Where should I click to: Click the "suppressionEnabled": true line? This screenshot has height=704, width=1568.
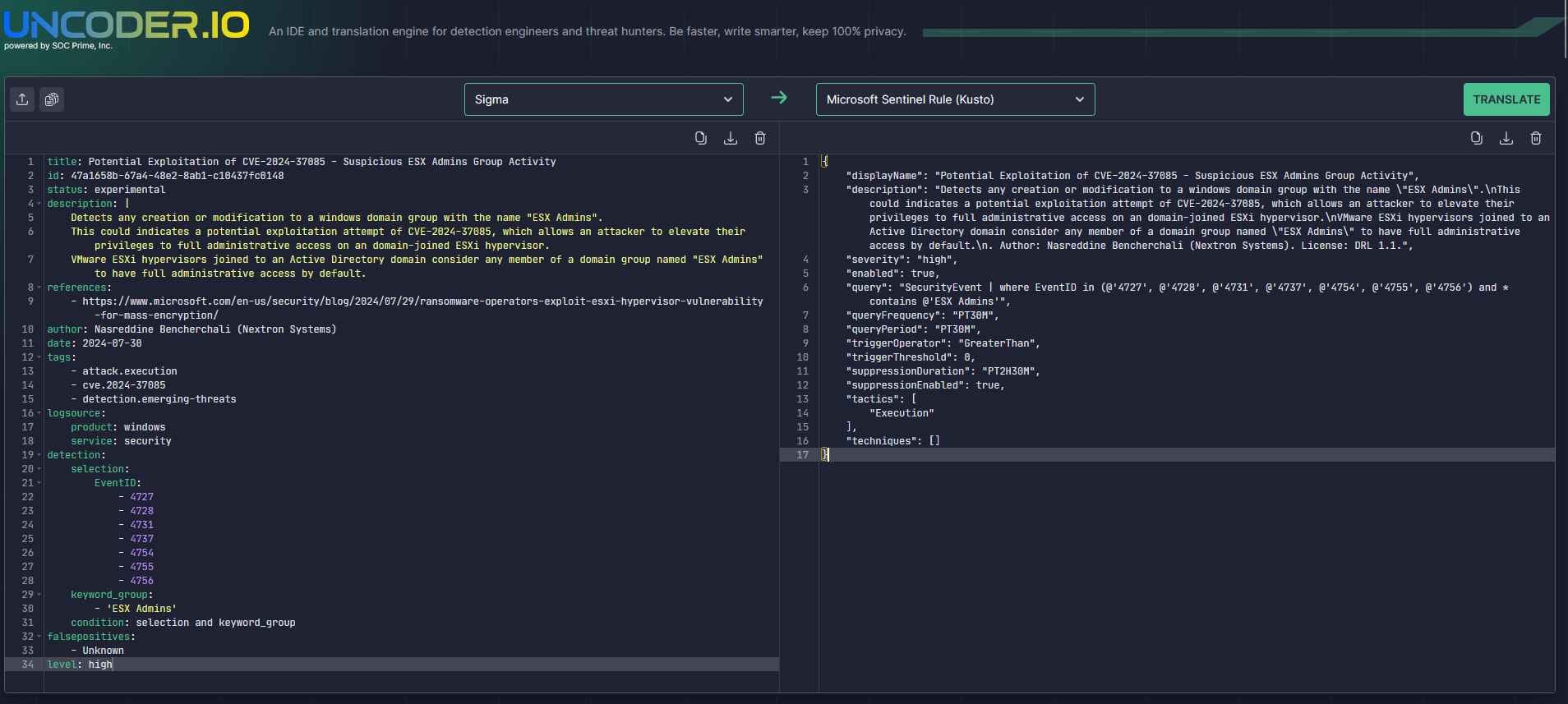pos(926,385)
